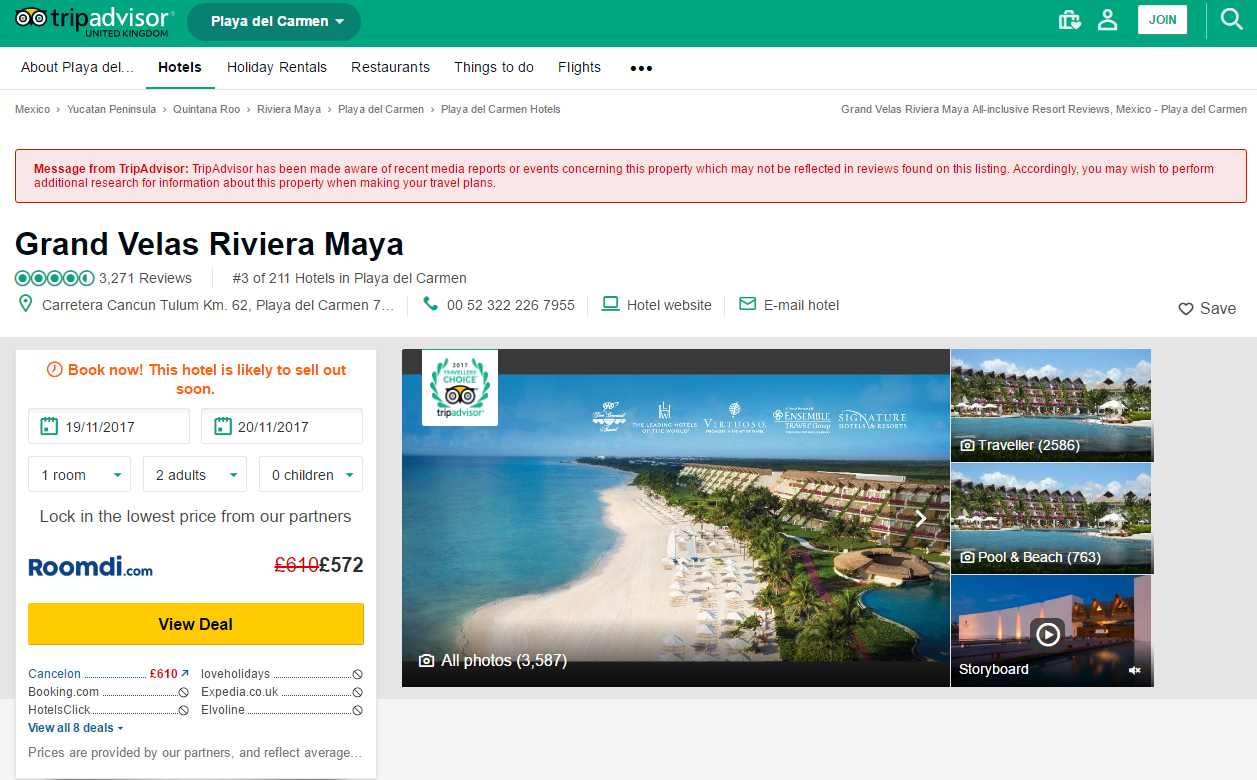The image size is (1257, 780).
Task: Click the JOIN button
Action: tap(1163, 20)
